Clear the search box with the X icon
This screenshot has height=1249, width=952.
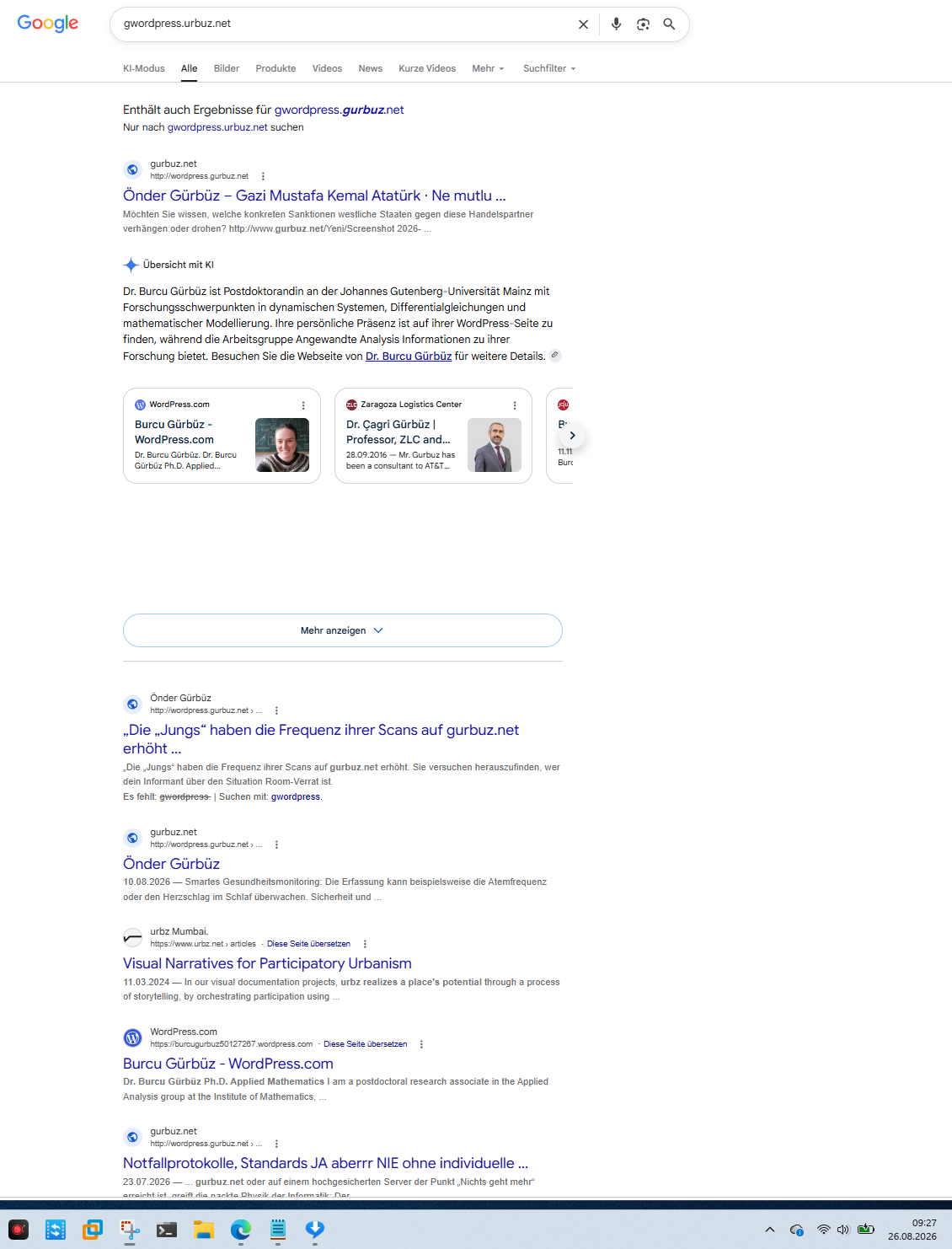click(583, 24)
